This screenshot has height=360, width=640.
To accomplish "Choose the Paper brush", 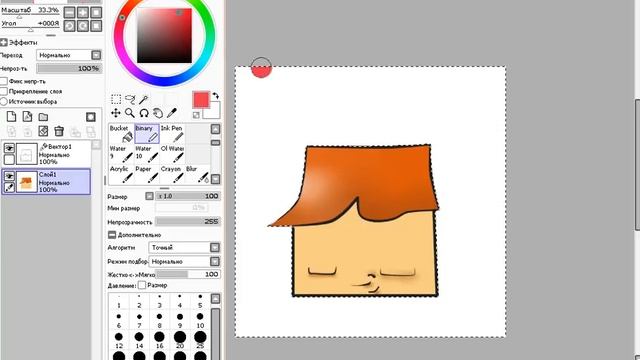I will pyautogui.click(x=147, y=174).
